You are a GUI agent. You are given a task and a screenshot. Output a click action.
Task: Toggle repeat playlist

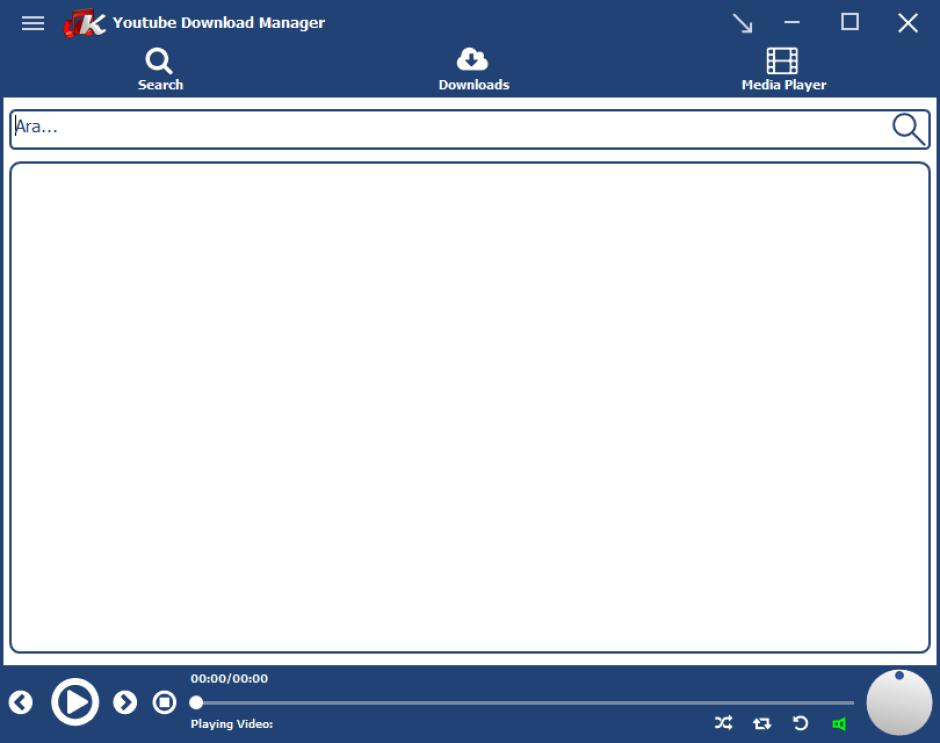click(x=762, y=724)
